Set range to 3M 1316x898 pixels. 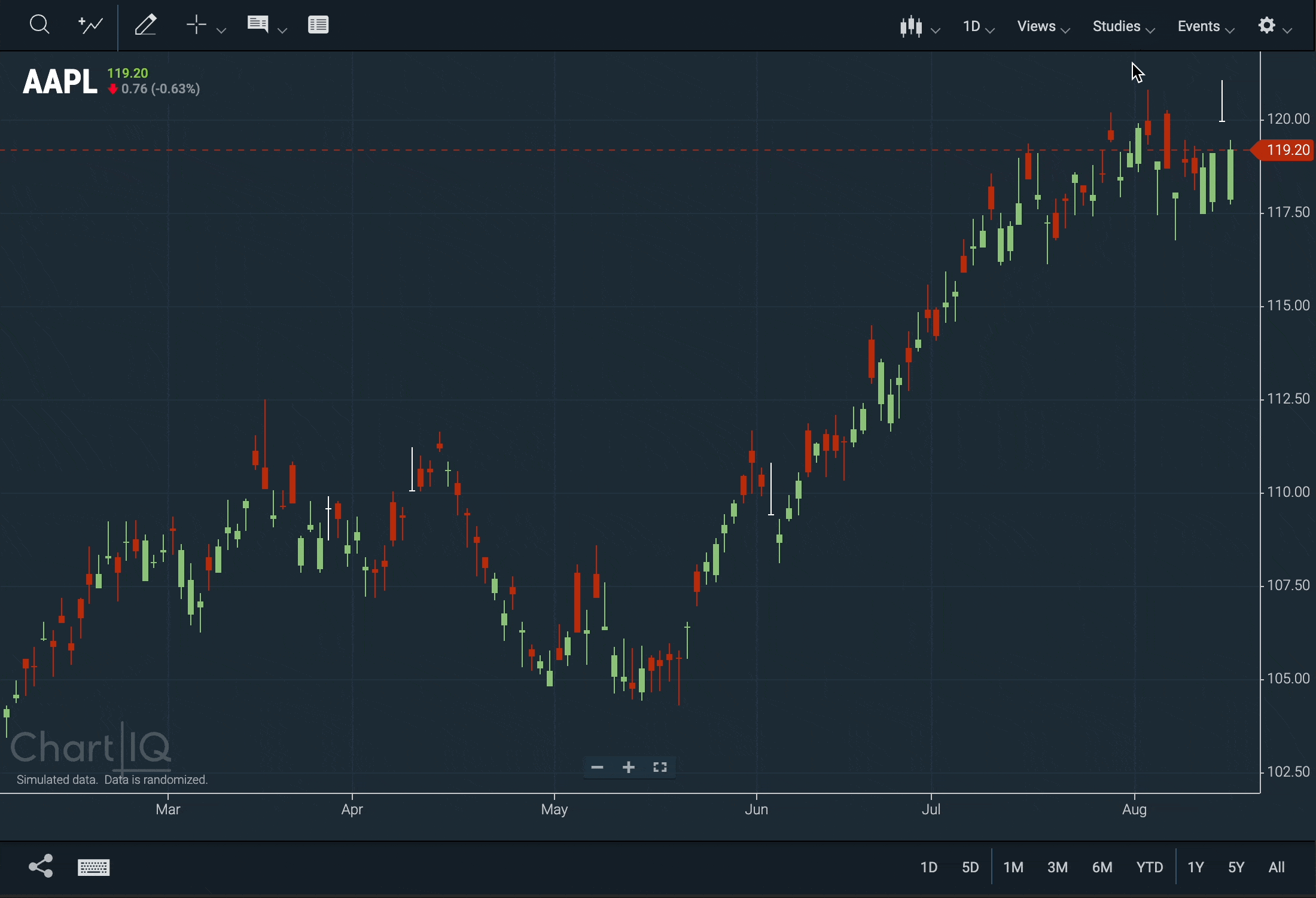tap(1058, 868)
